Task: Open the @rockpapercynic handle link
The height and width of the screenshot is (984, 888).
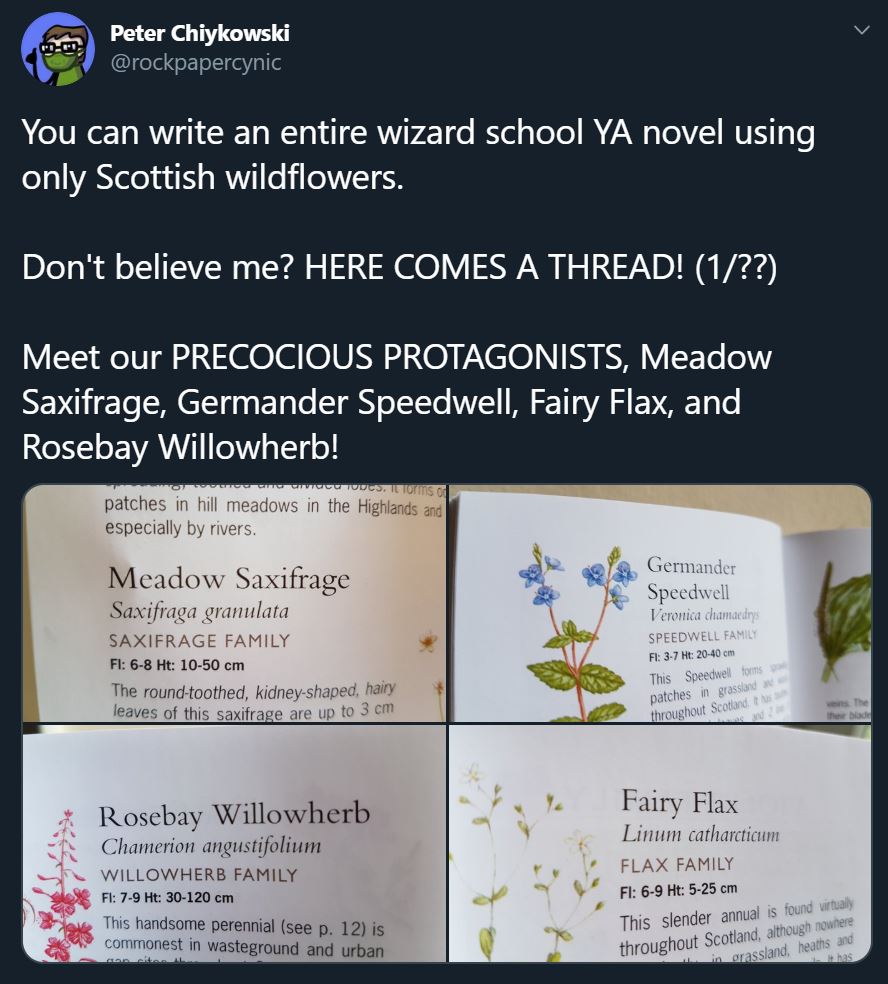Action: [196, 63]
